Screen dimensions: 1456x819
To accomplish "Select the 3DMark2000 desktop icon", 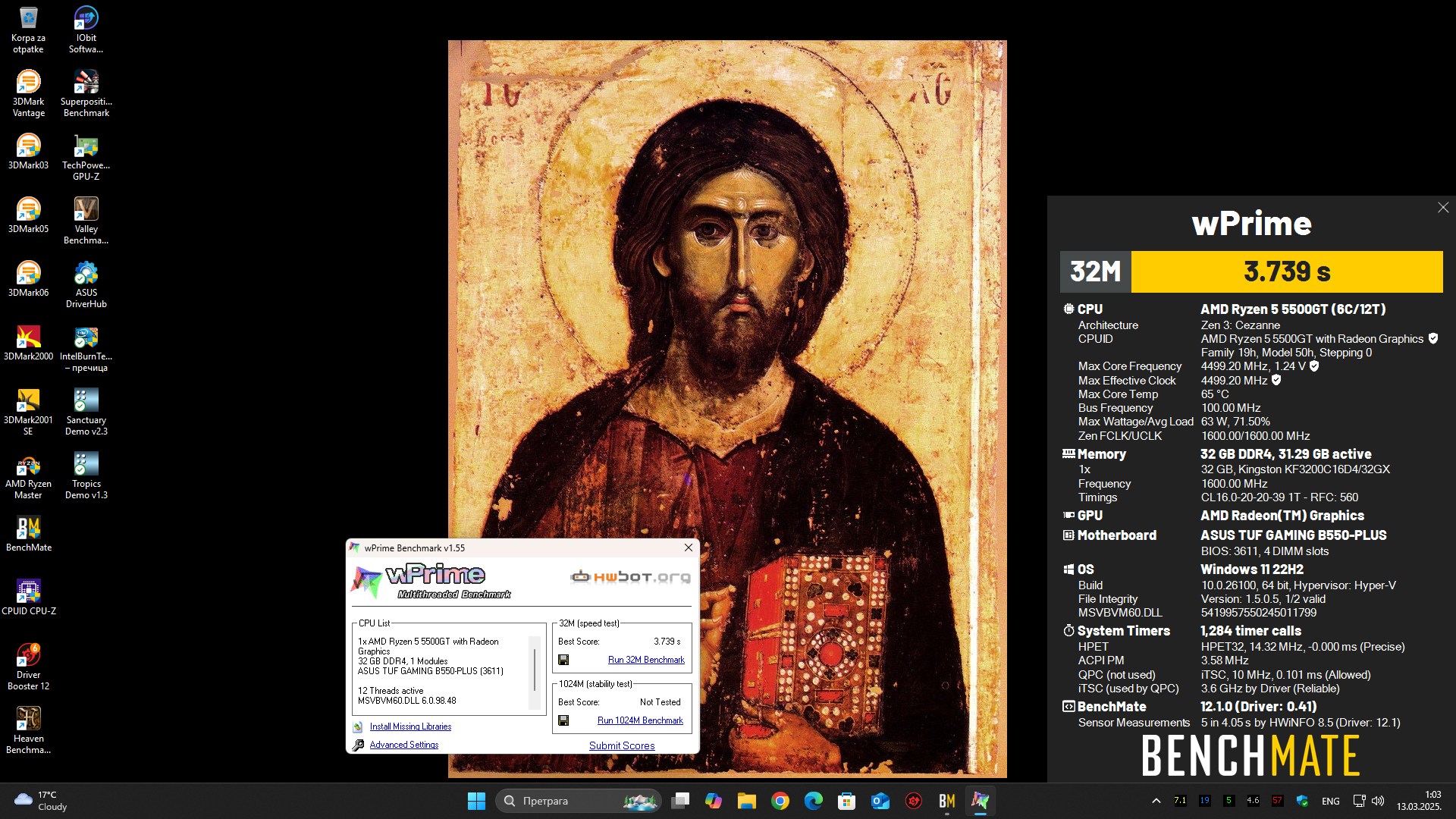I will (x=28, y=343).
